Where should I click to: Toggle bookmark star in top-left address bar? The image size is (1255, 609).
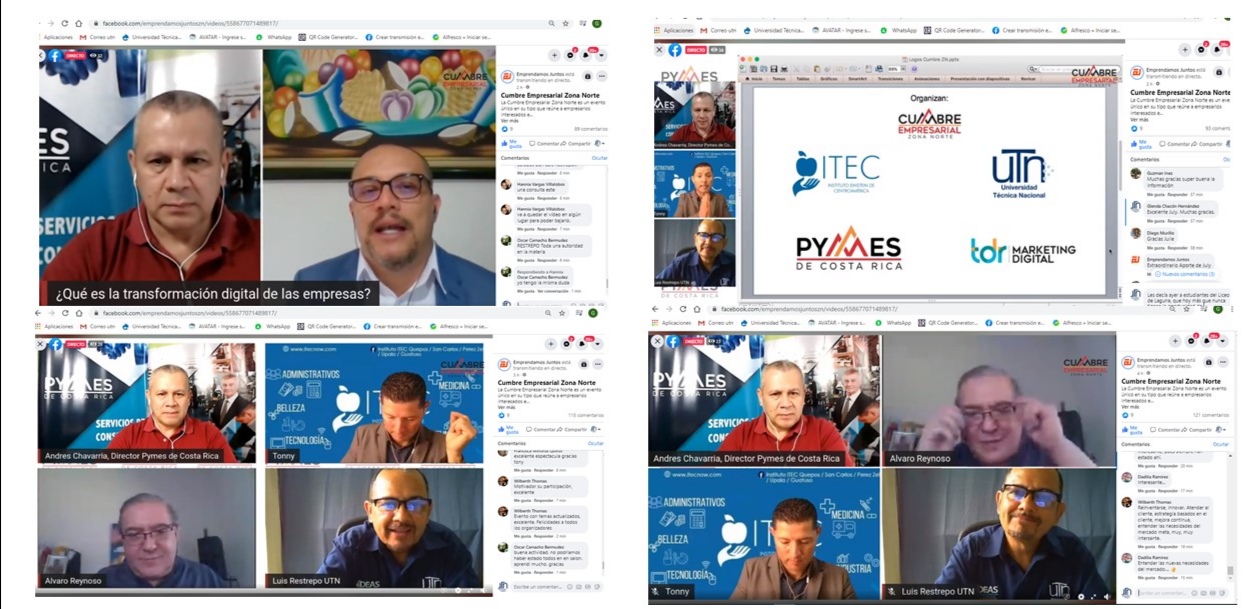point(566,23)
